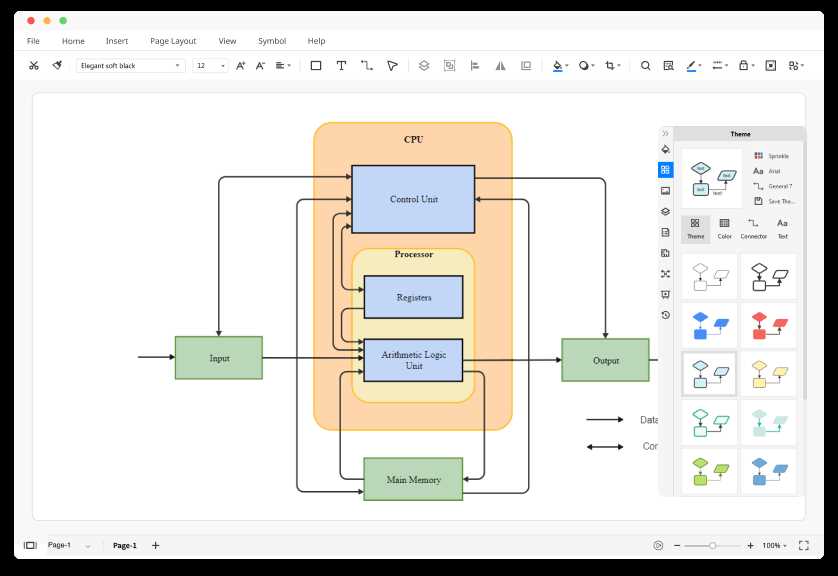Screen dimensions: 838x576
Task: Click the Fit to drawing icon
Action: tap(771, 65)
